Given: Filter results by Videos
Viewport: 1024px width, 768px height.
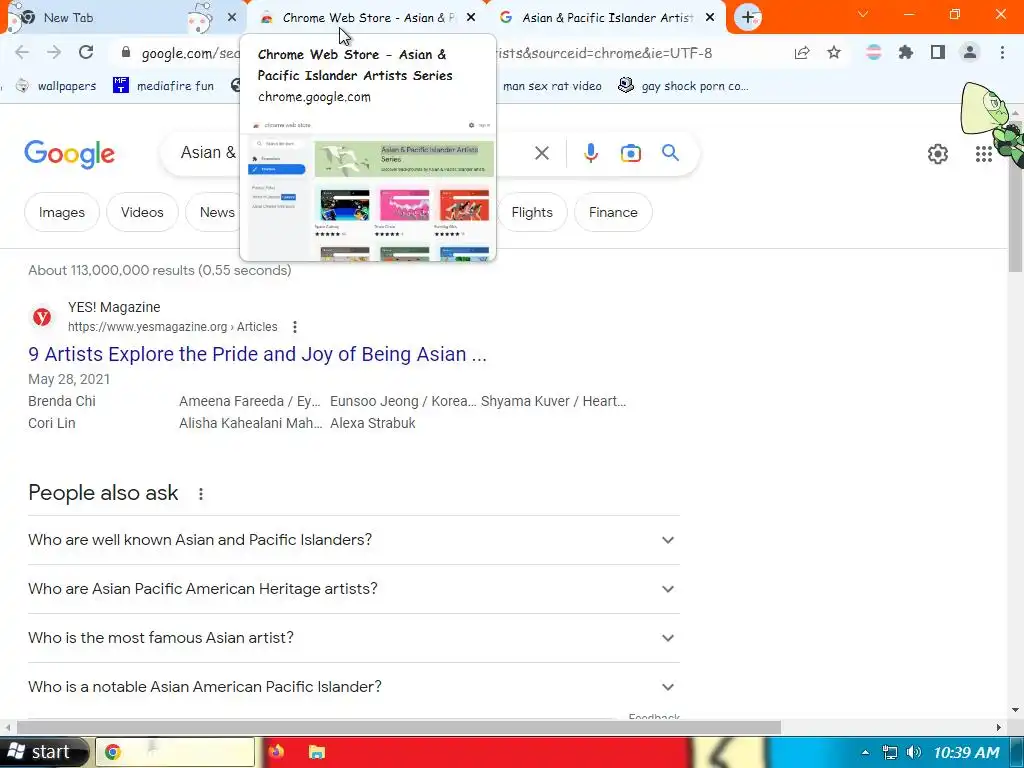Looking at the screenshot, I should click(x=142, y=212).
